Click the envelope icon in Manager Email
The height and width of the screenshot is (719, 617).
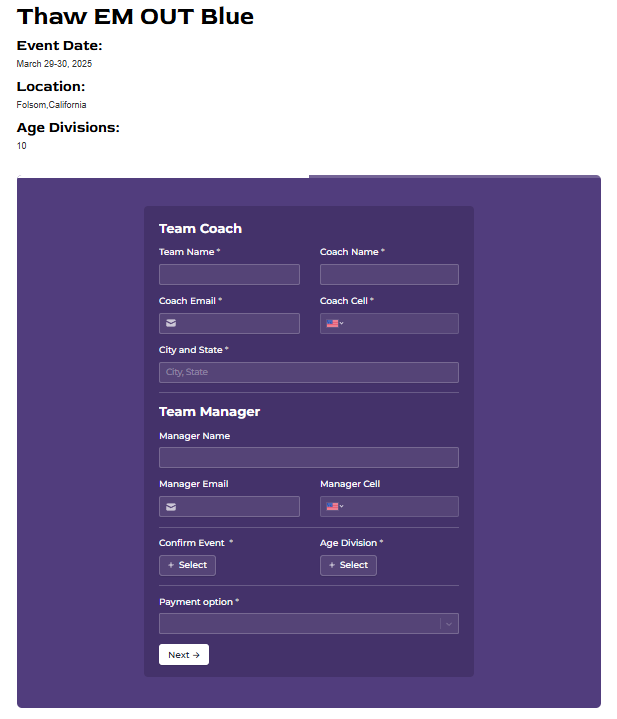[x=171, y=507]
